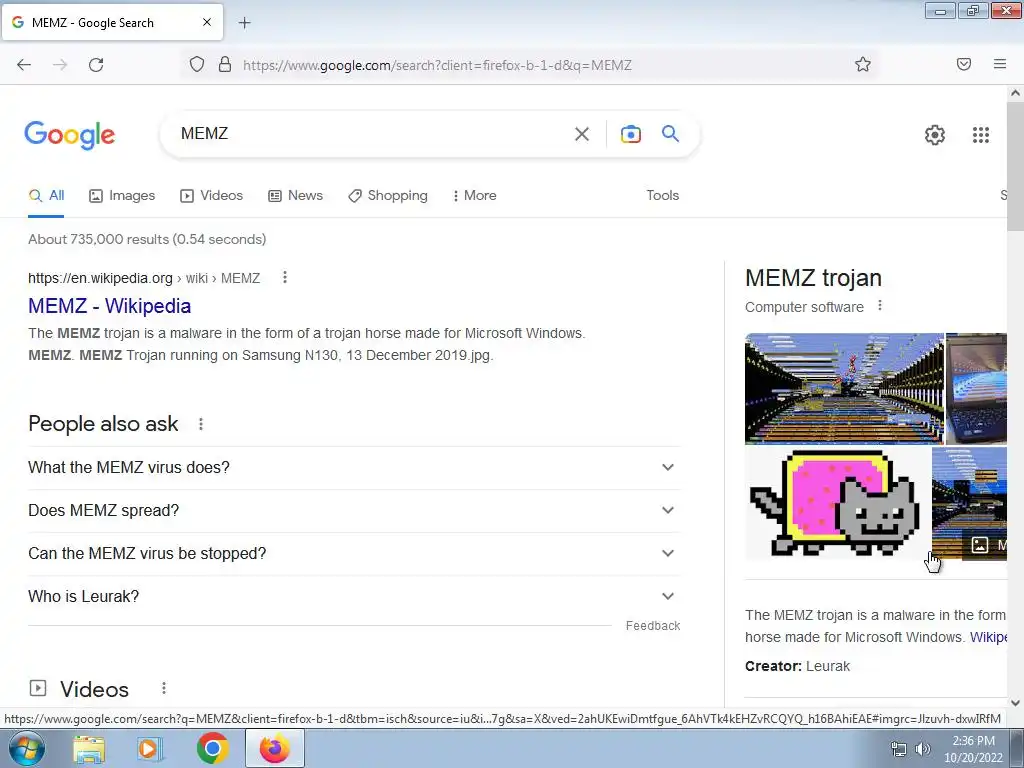Click the Google logo
This screenshot has width=1024, height=768.
[70, 135]
